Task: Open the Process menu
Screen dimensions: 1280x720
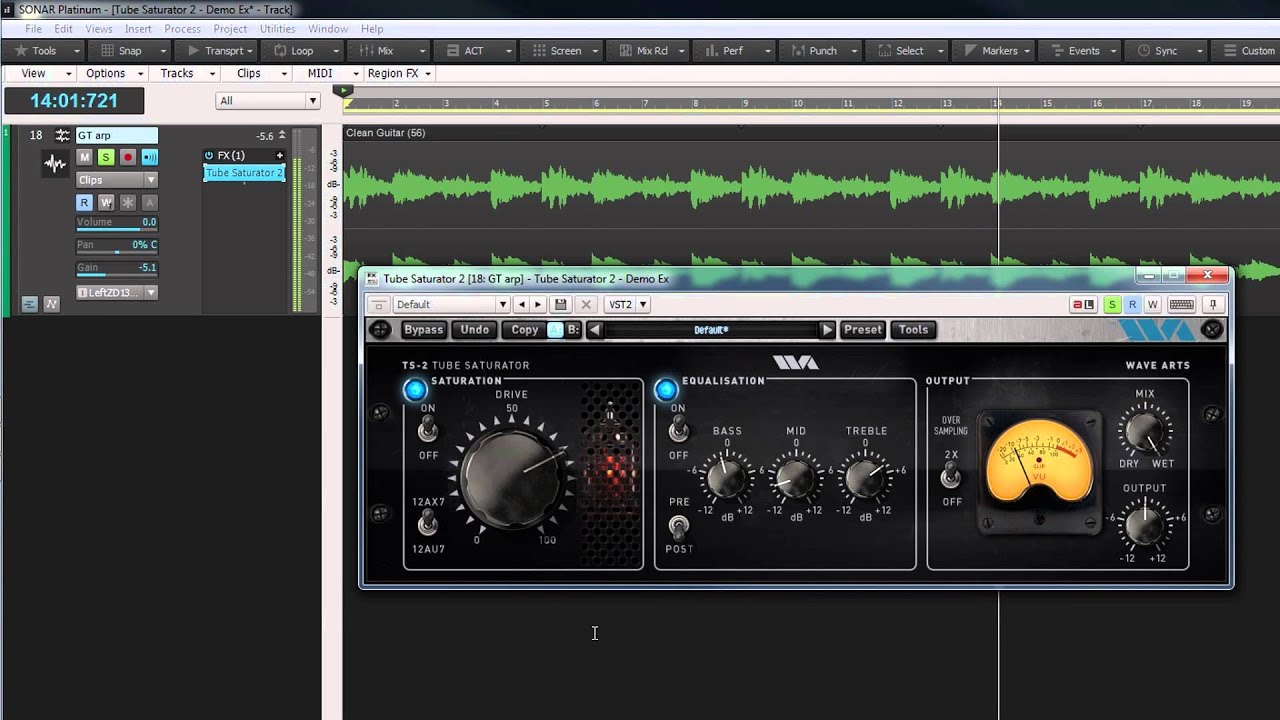Action: pos(182,29)
